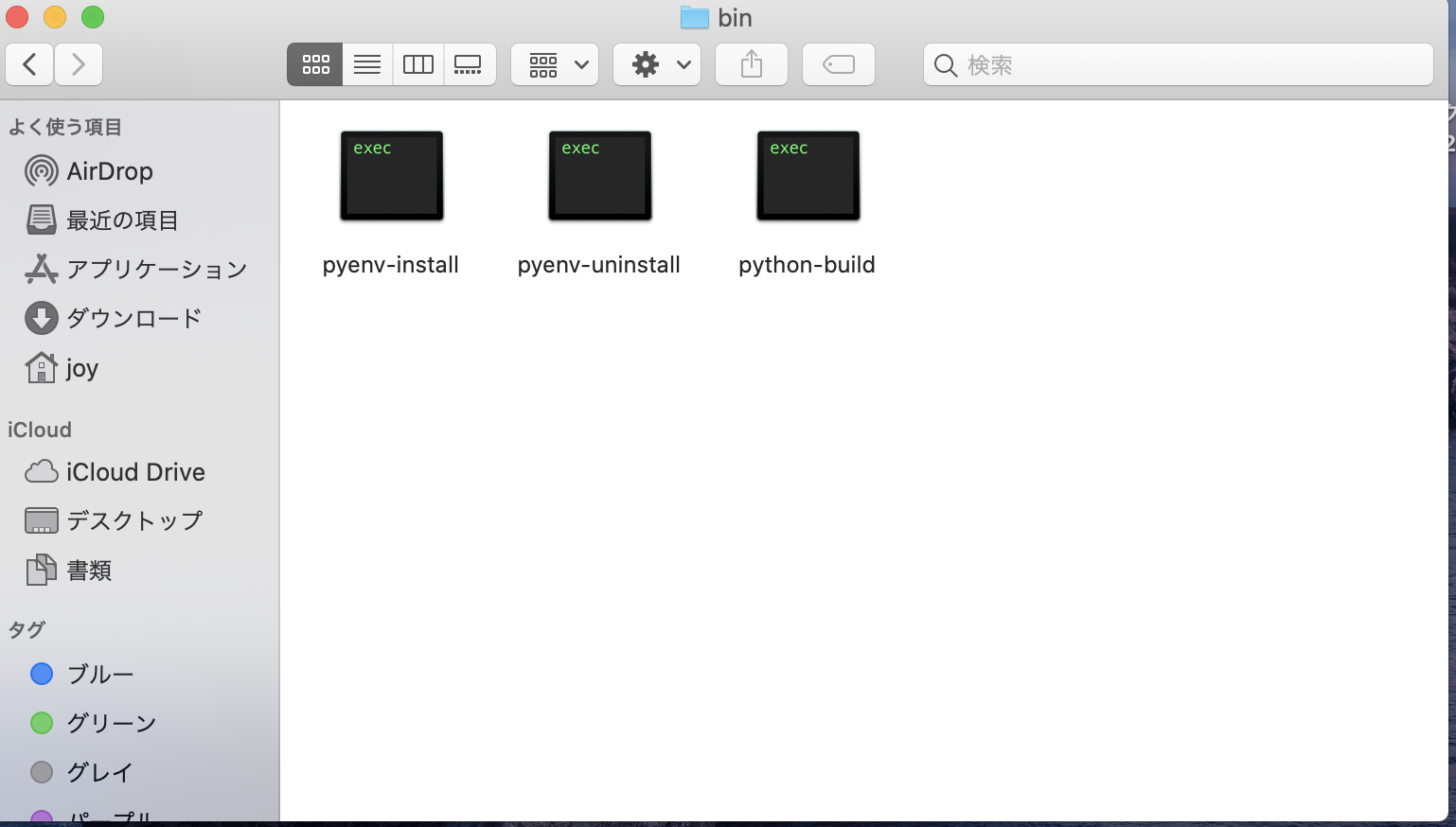Select the python-build exec icon

click(x=808, y=176)
